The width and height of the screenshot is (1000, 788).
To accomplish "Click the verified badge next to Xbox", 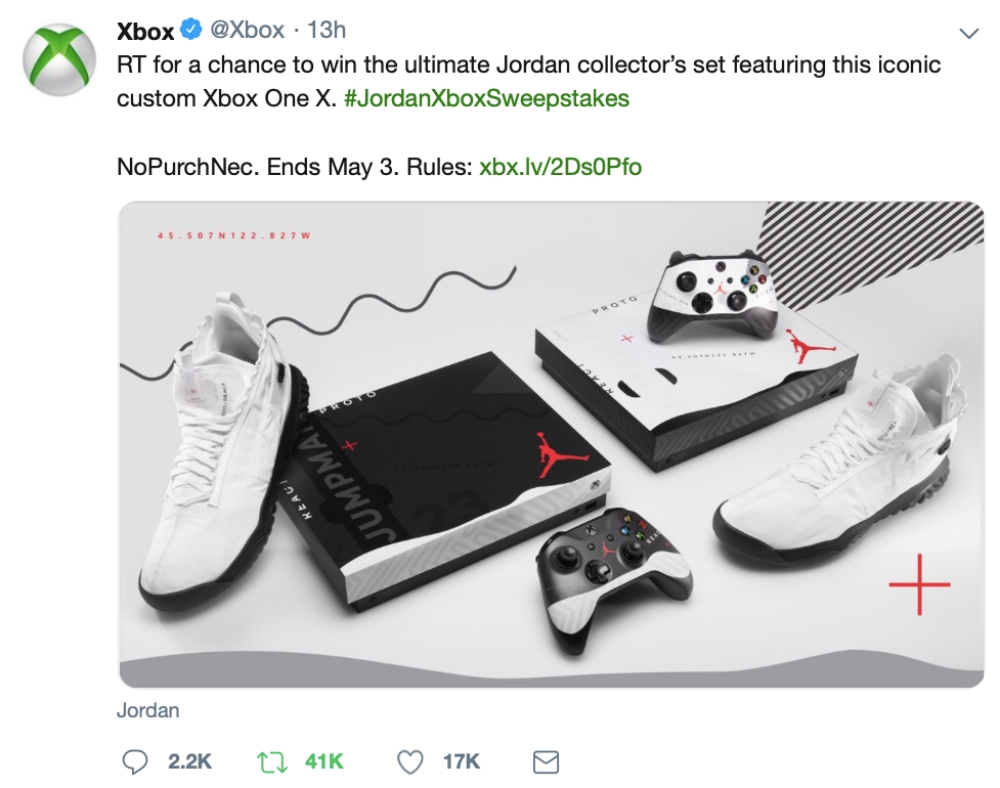I will tap(190, 29).
